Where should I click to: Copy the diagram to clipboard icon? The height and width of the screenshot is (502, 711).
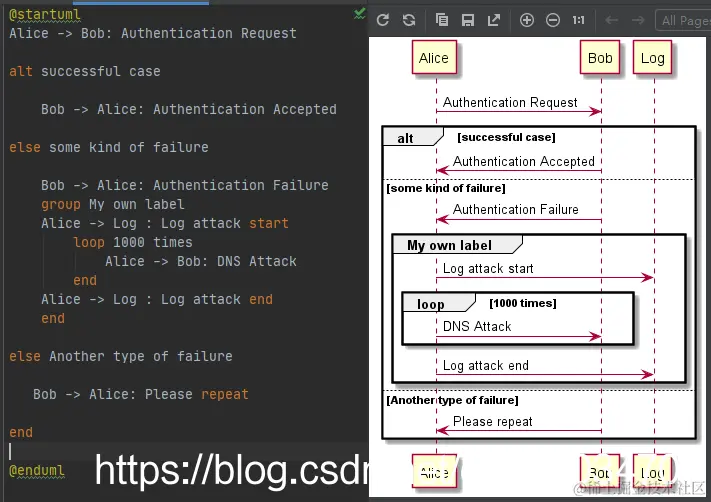click(442, 20)
